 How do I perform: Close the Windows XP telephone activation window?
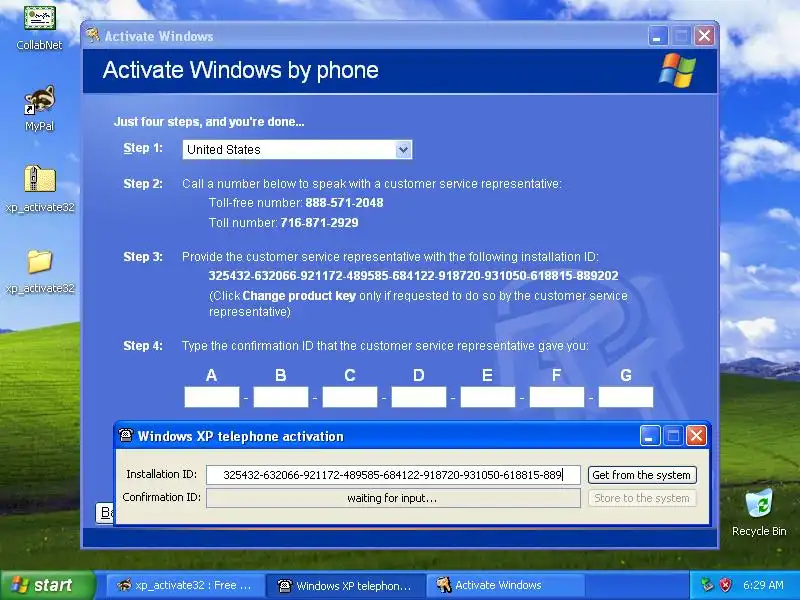click(696, 436)
